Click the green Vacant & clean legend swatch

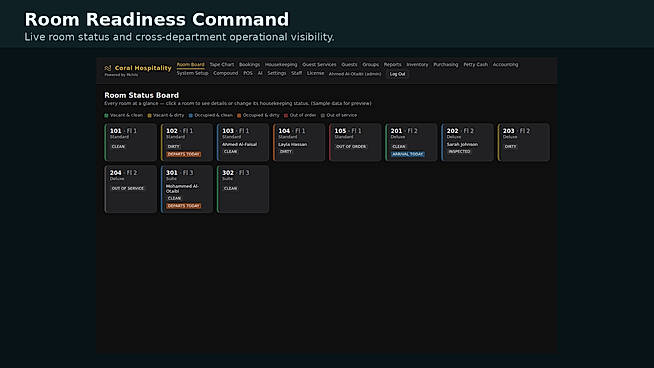(x=106, y=116)
